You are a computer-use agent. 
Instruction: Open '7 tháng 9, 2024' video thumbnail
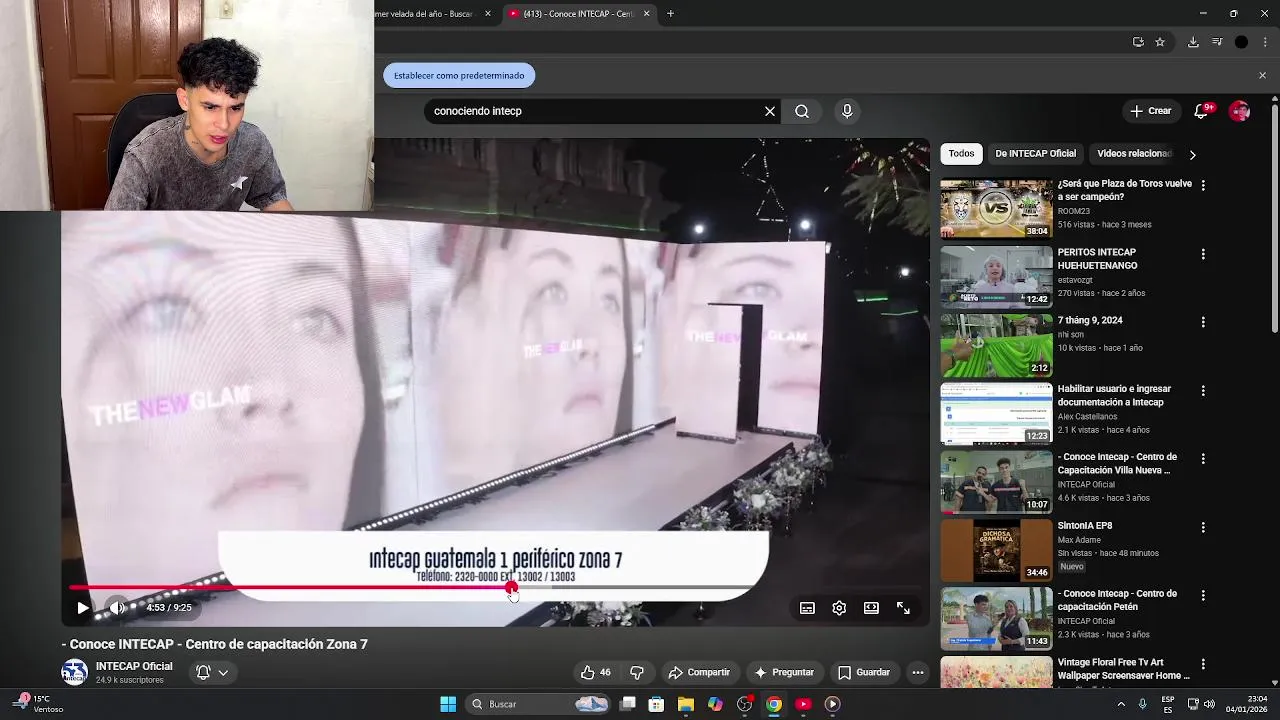click(x=996, y=346)
